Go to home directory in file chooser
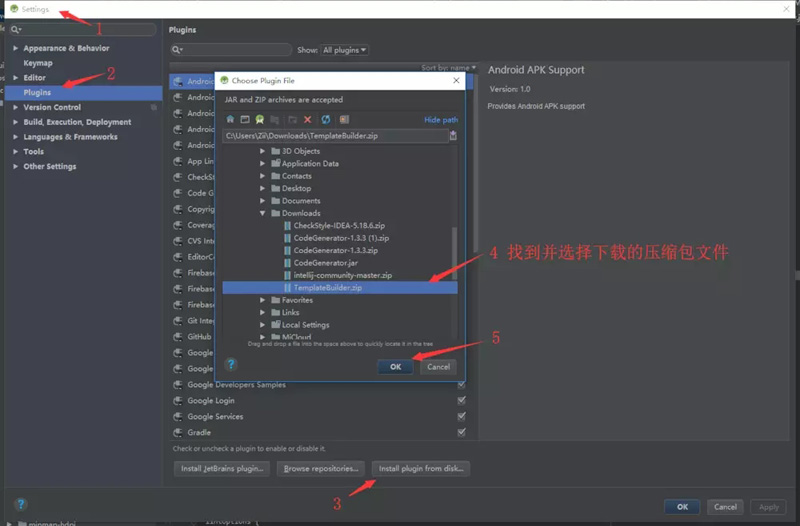 (x=230, y=119)
